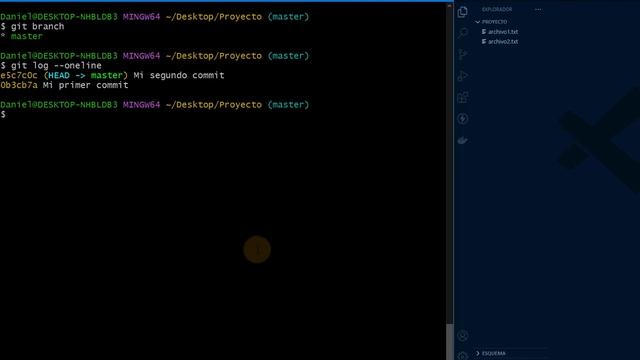Viewport: 640px width, 360px height.
Task: Click the file icon beside archivo2.txt
Action: pyautogui.click(x=484, y=42)
